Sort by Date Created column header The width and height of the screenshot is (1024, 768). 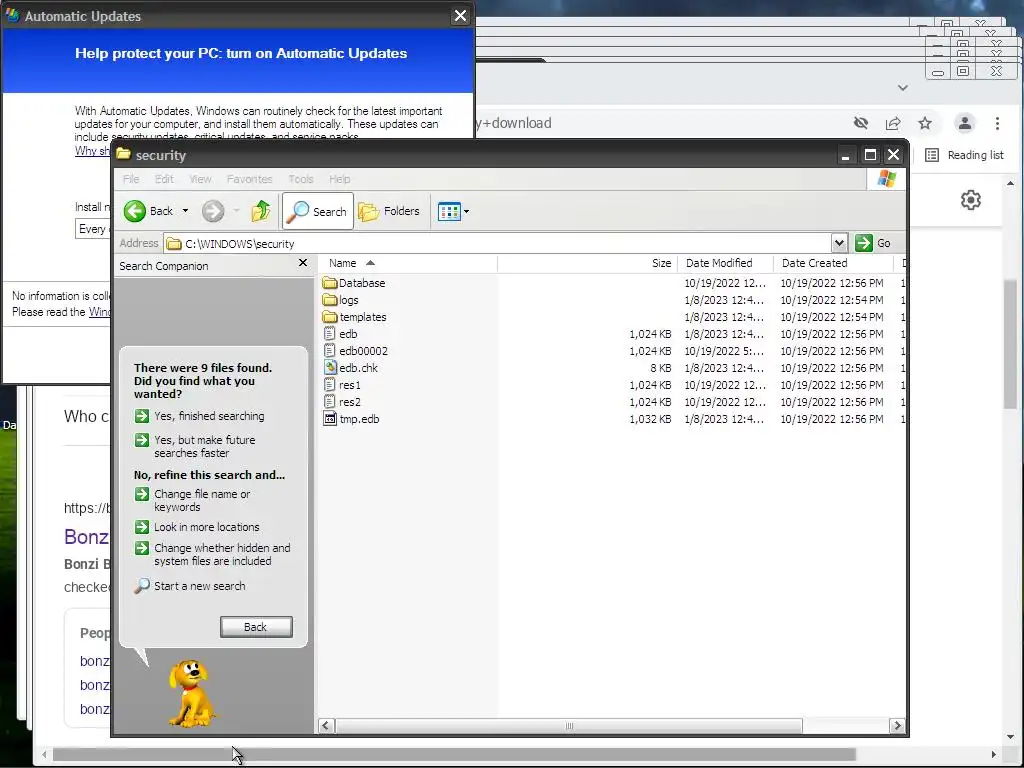[833, 263]
